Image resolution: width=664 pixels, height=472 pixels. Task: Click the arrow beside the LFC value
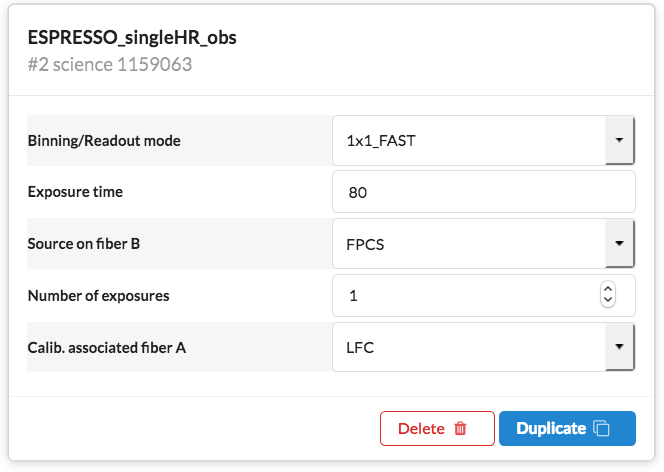pyautogui.click(x=620, y=347)
